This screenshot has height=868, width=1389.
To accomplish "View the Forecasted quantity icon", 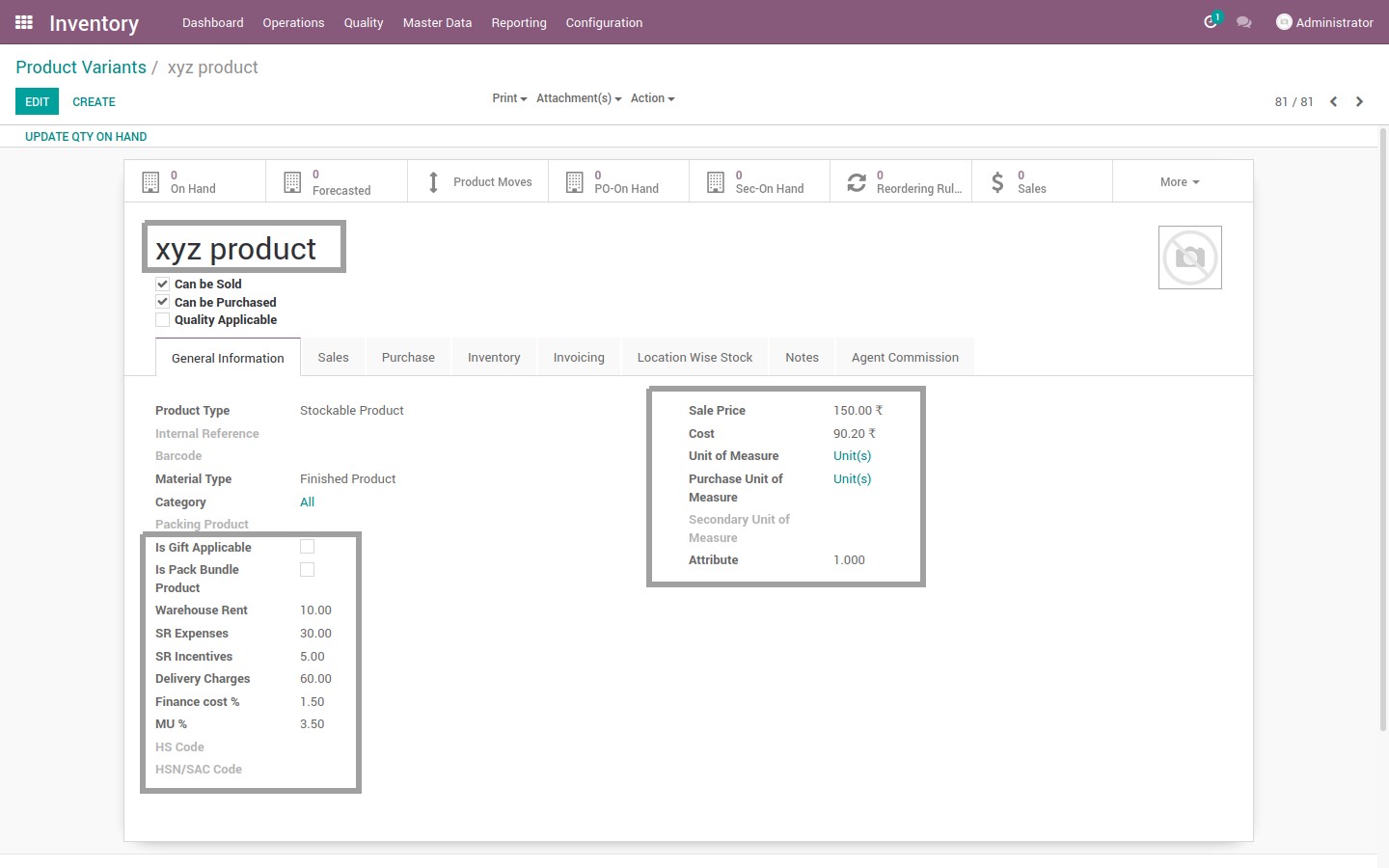I will tap(292, 181).
